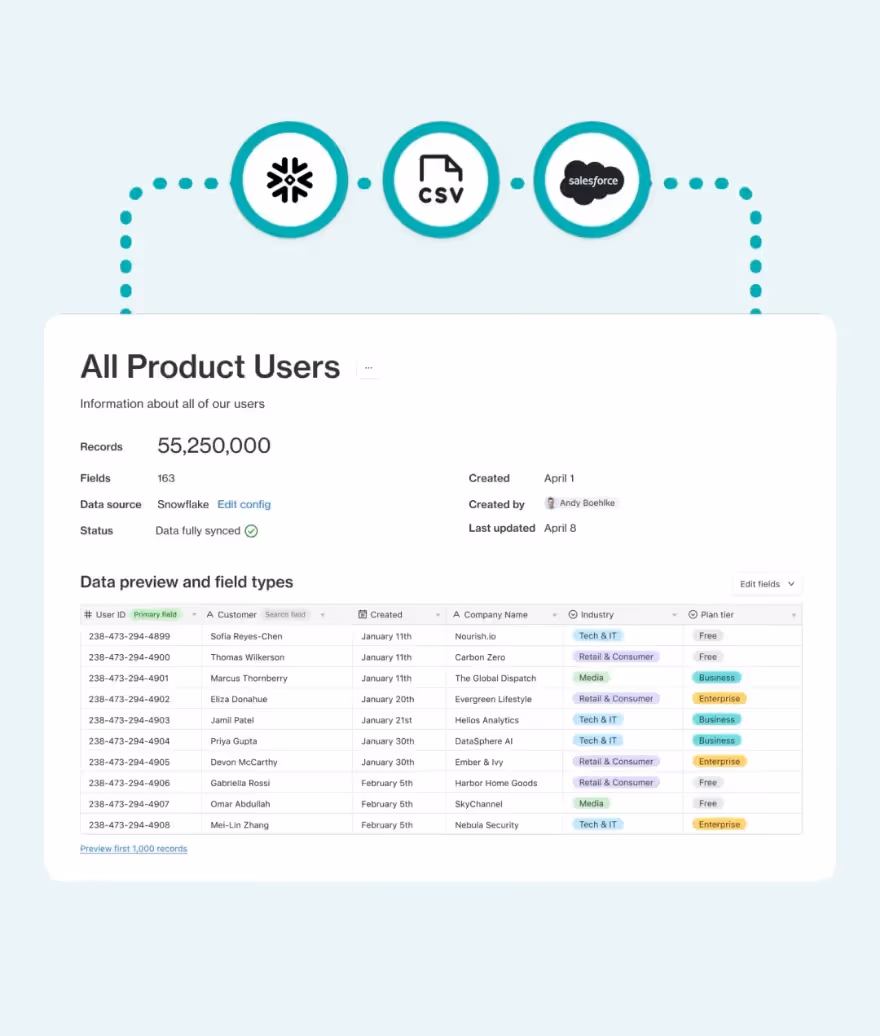Click the Enterprise tag in Evergreen Lifestyle row

pyautogui.click(x=719, y=698)
